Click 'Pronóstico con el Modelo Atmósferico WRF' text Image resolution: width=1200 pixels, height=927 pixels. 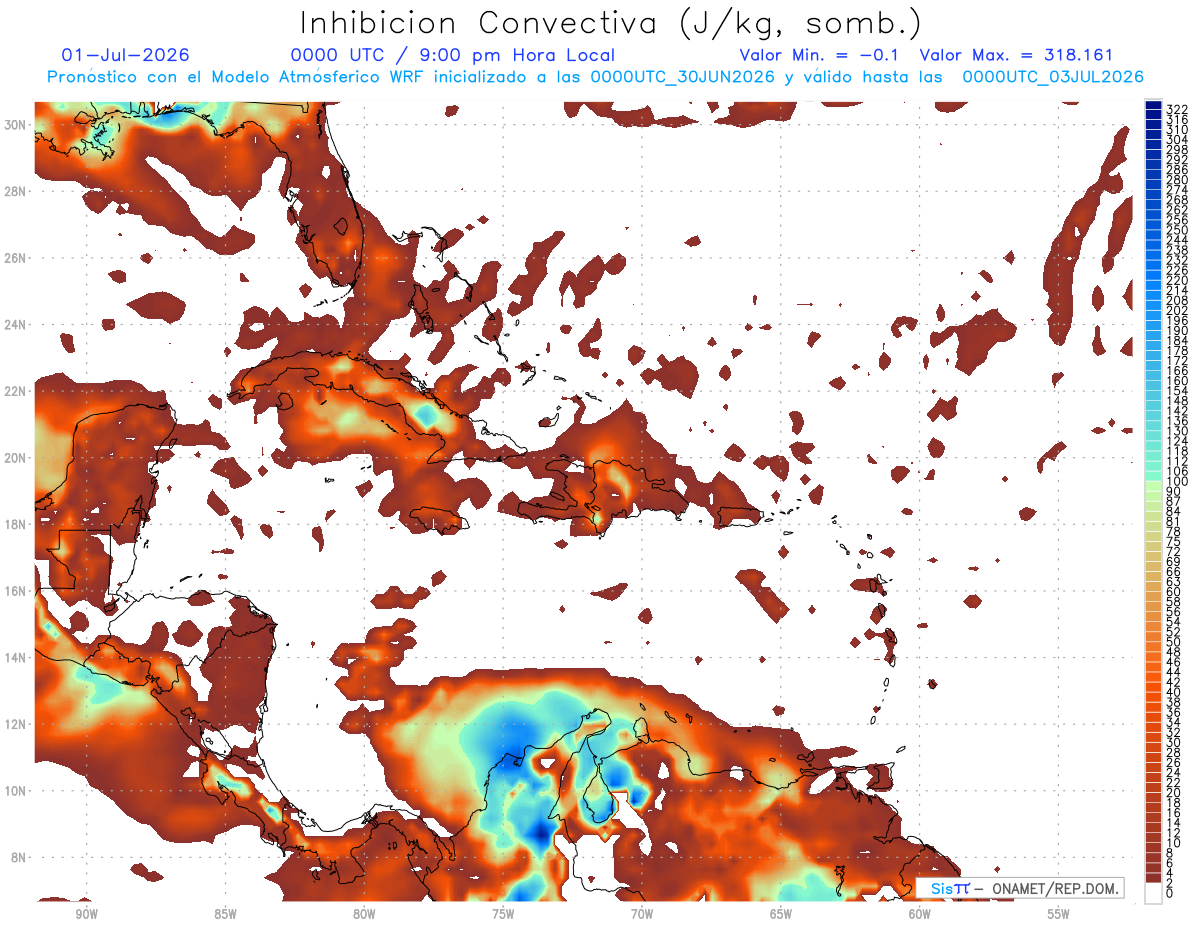click(x=238, y=77)
